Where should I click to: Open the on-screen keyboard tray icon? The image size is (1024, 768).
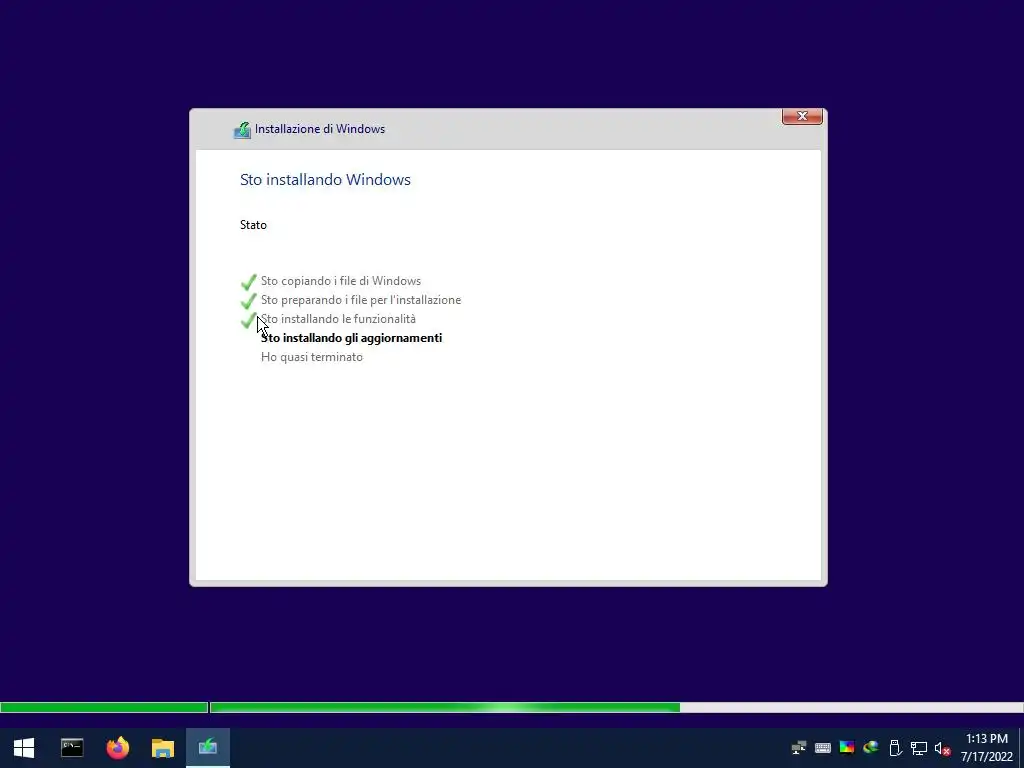[x=823, y=748]
